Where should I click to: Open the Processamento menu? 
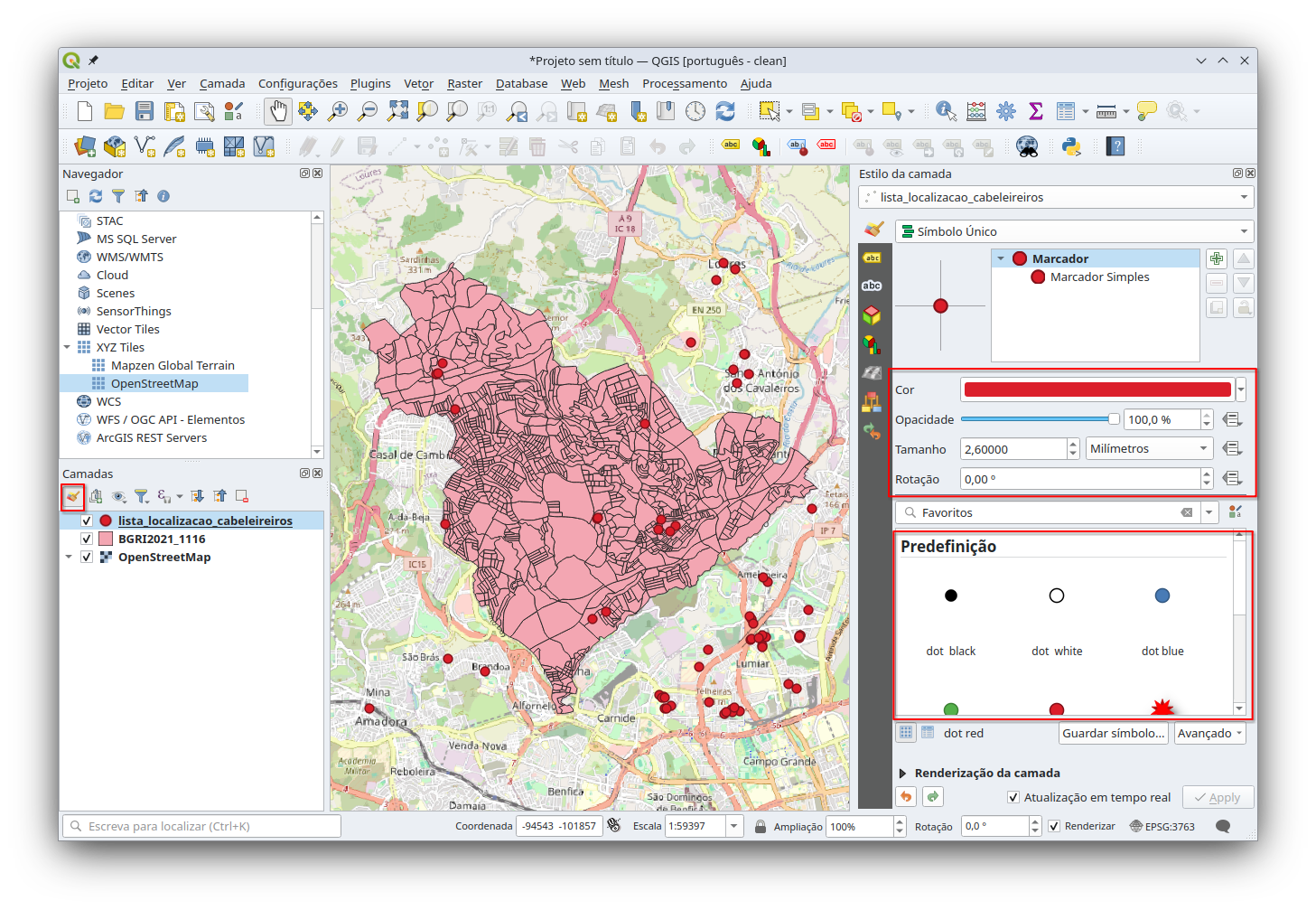click(x=685, y=83)
